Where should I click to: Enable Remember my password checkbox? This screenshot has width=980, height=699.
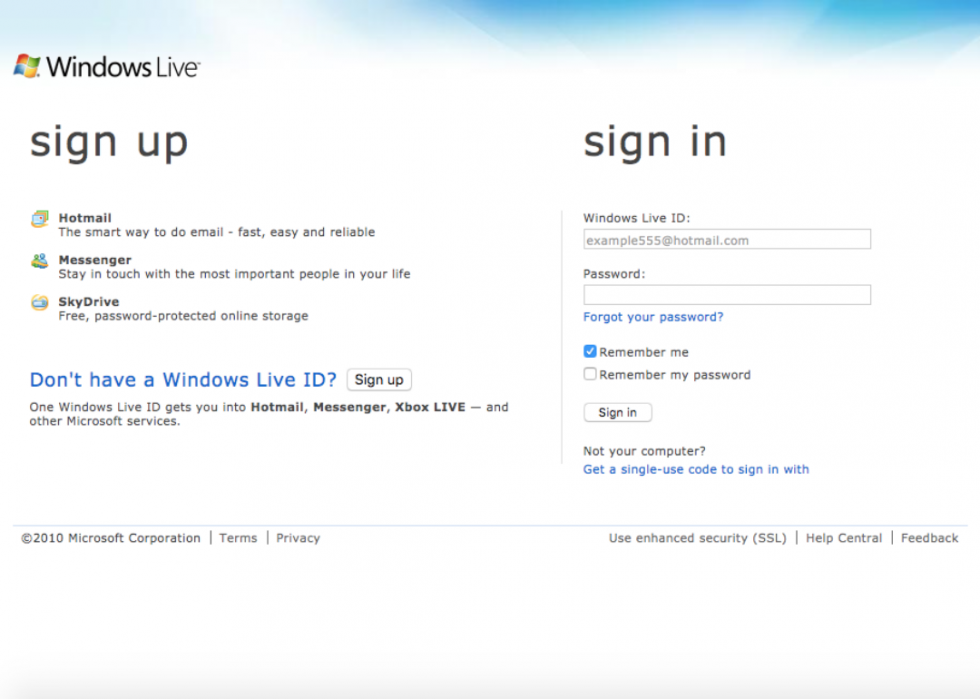[589, 374]
